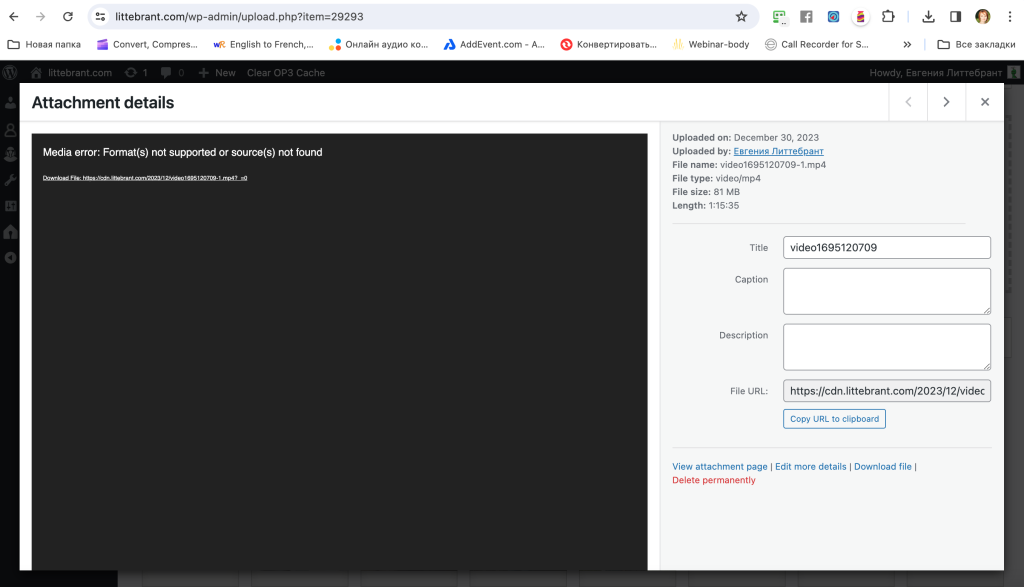The width and height of the screenshot is (1024, 587).
Task: Toggle the browser side panel icon
Action: click(x=955, y=17)
